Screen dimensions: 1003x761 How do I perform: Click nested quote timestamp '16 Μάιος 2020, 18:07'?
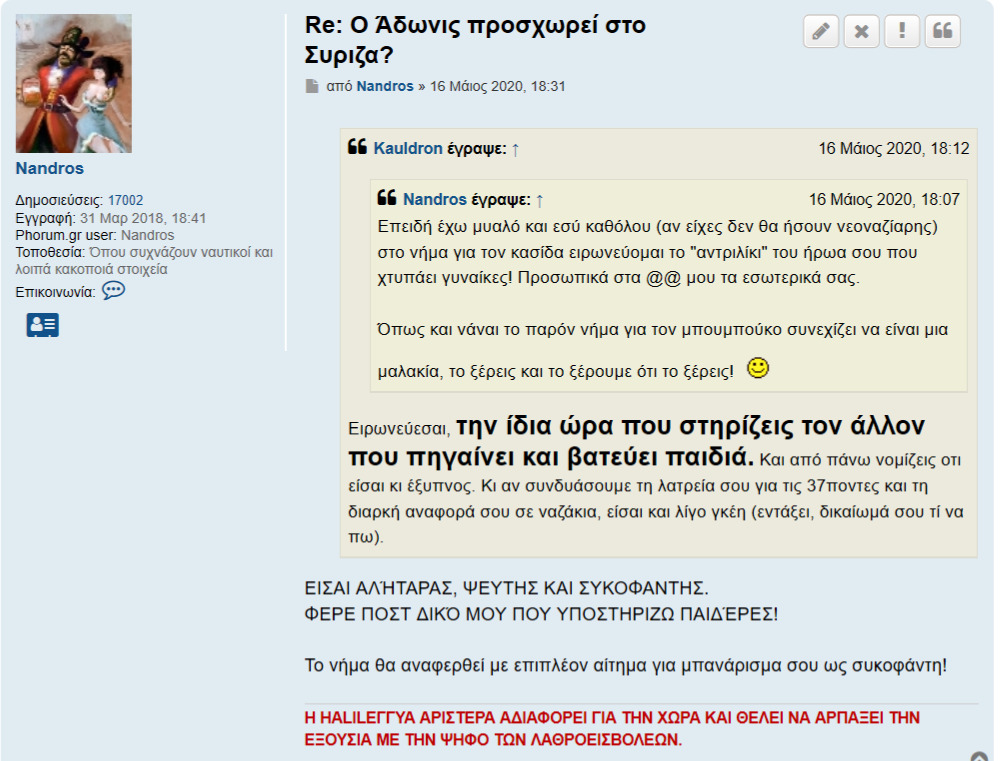pyautogui.click(x=884, y=200)
